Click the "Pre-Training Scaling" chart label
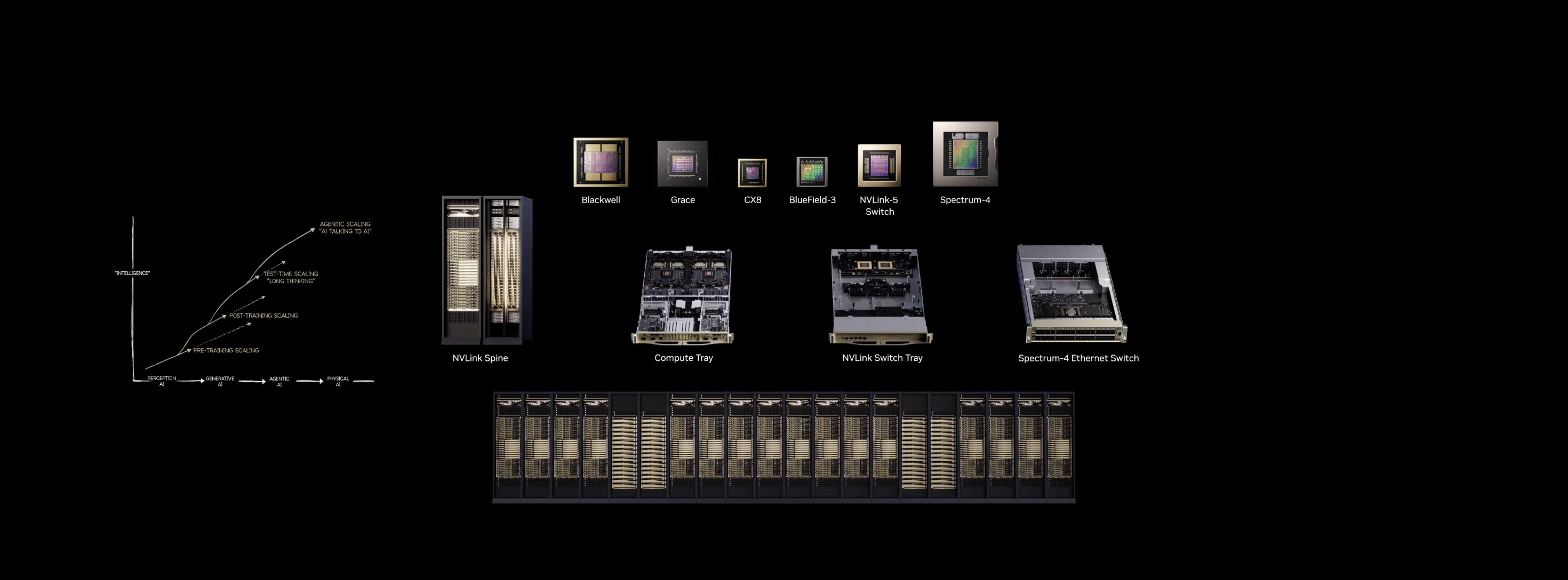This screenshot has height=580, width=1568. (226, 350)
